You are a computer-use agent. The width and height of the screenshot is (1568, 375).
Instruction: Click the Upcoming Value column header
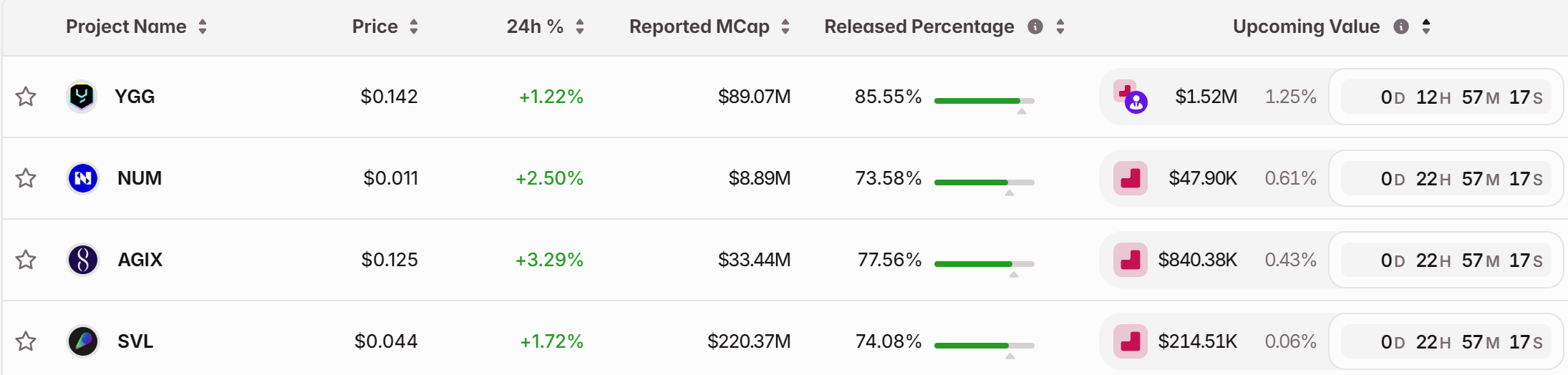click(1306, 27)
